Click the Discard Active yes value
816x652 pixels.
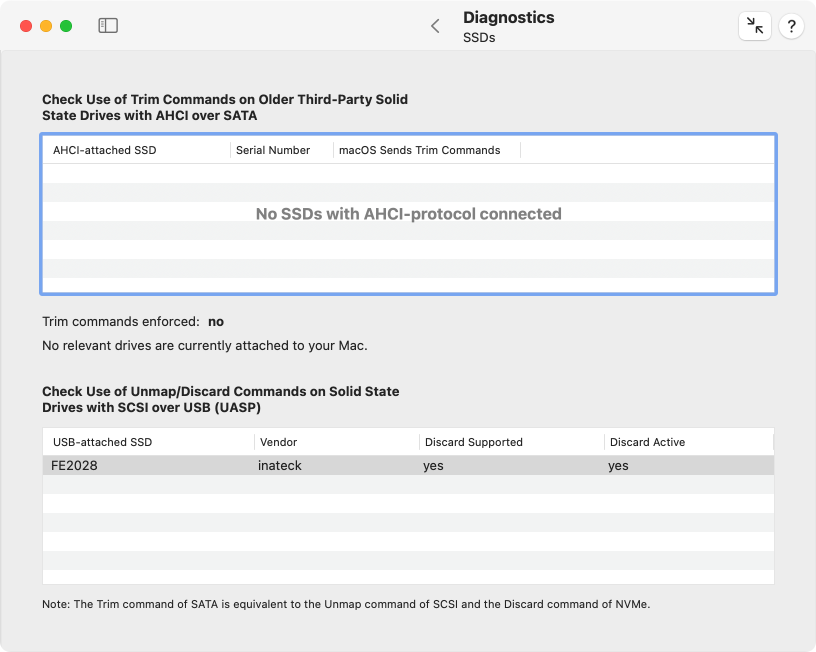click(618, 466)
